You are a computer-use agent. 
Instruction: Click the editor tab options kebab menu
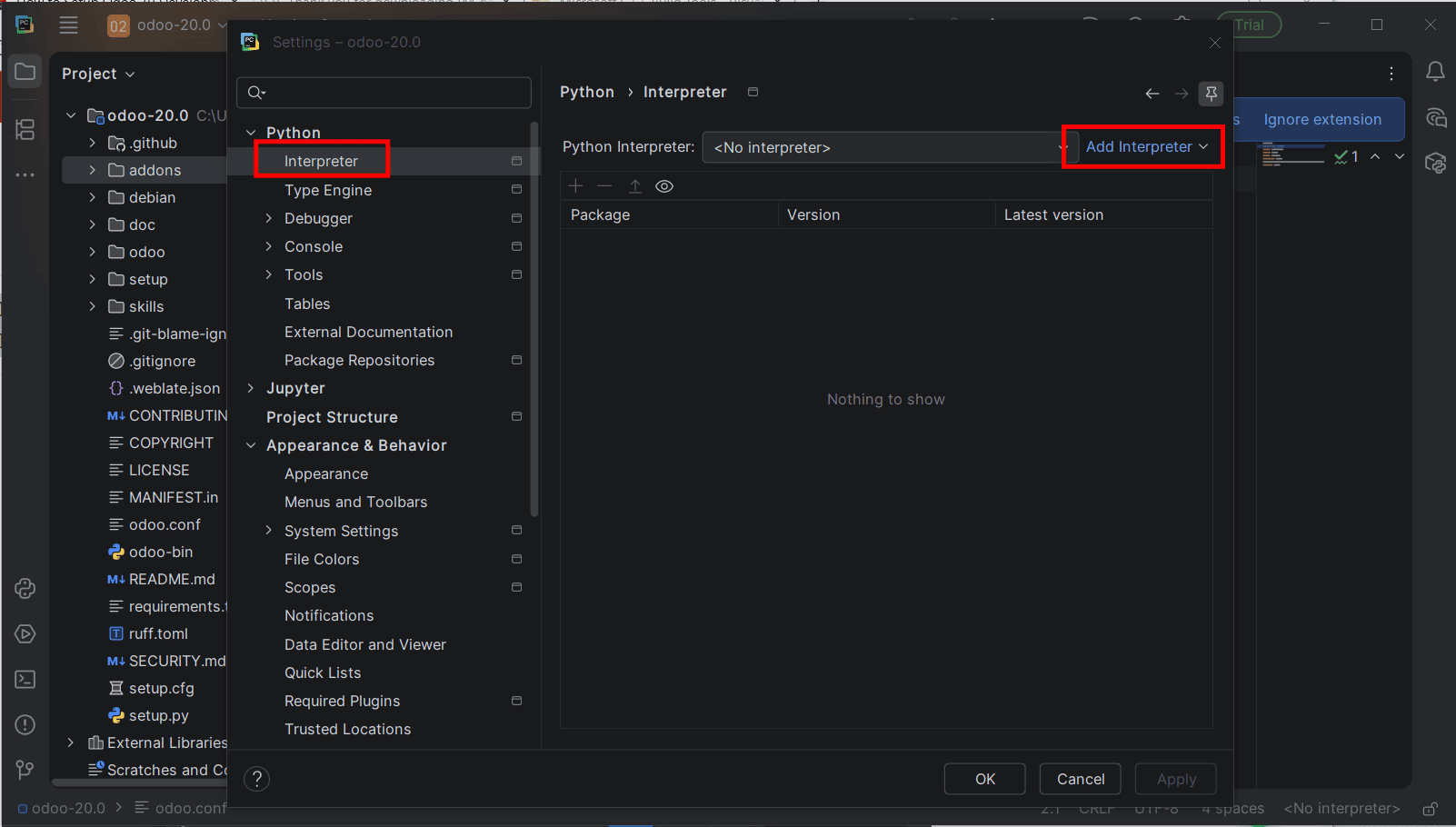point(1391,74)
